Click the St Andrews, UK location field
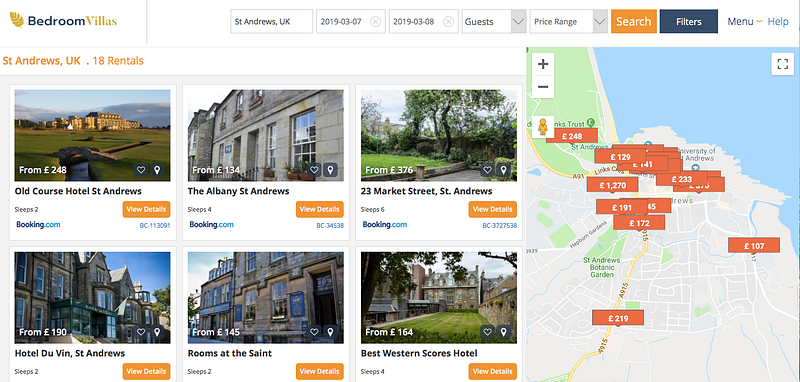The height and width of the screenshot is (382, 800). [271, 21]
